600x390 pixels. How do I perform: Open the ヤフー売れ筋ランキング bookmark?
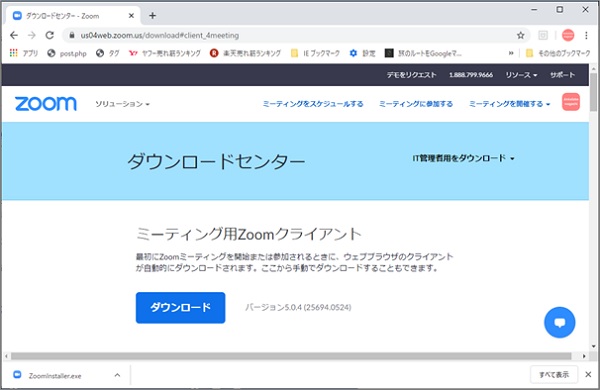click(x=165, y=53)
